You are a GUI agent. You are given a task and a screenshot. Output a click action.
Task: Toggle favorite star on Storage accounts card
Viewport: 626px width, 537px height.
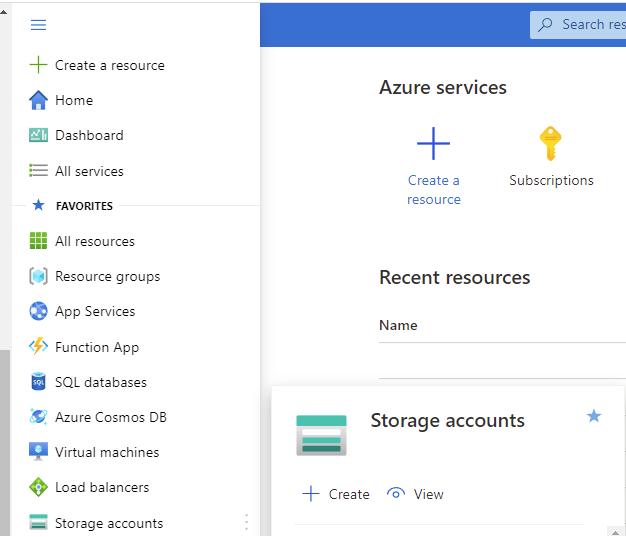[x=594, y=416]
